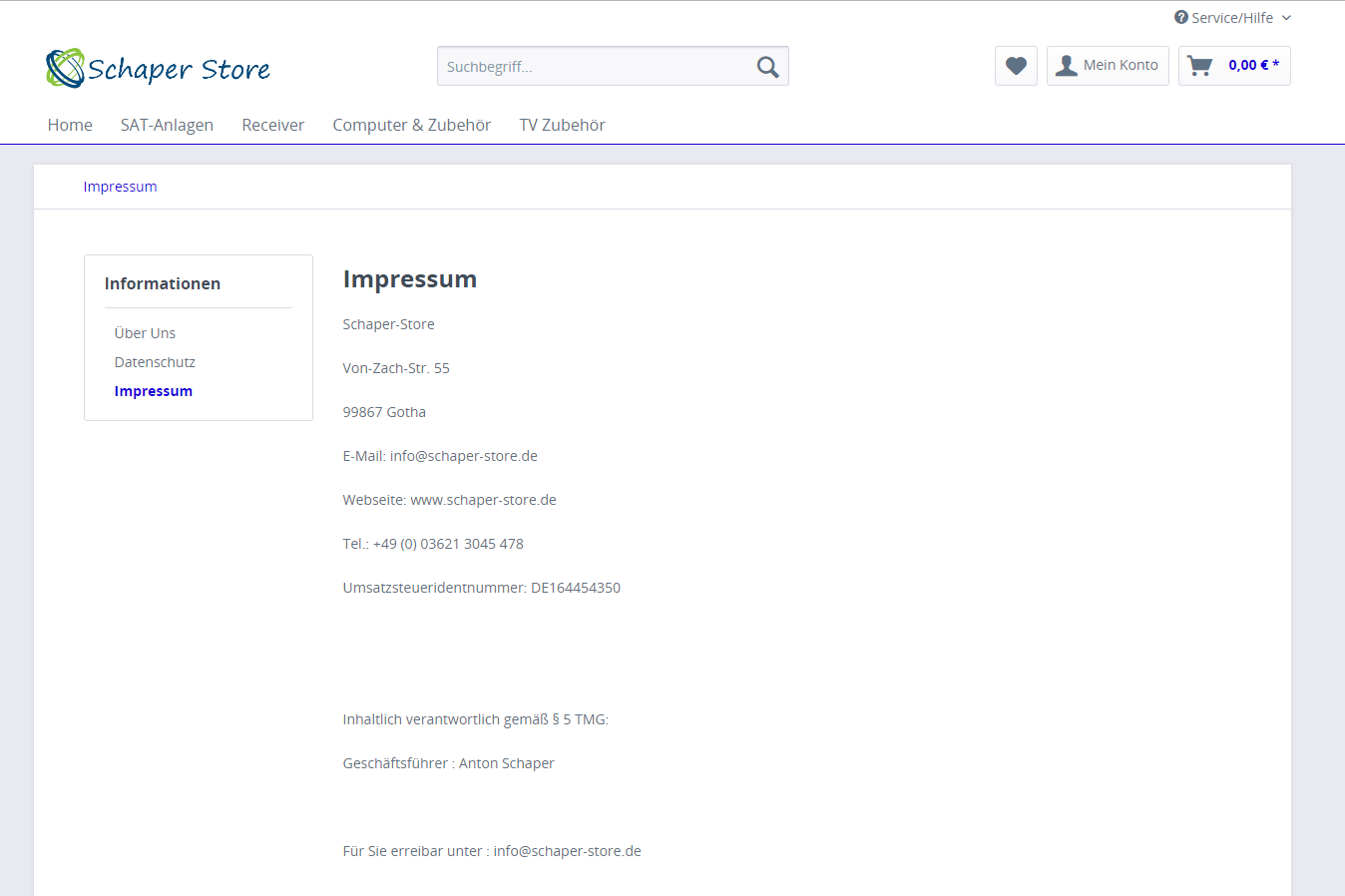
Task: Click the Impressum breadcrumb link
Action: pyautogui.click(x=120, y=187)
